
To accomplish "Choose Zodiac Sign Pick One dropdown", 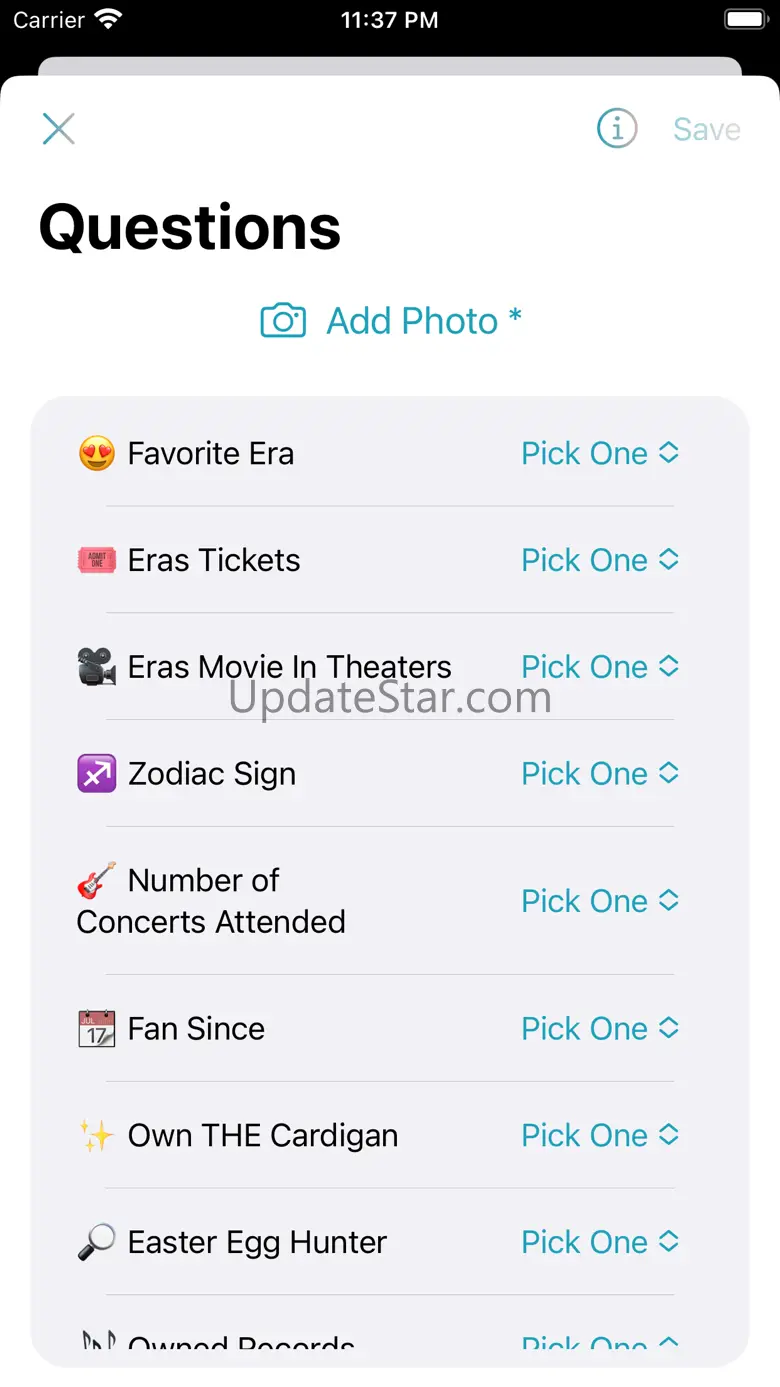I will (x=599, y=773).
